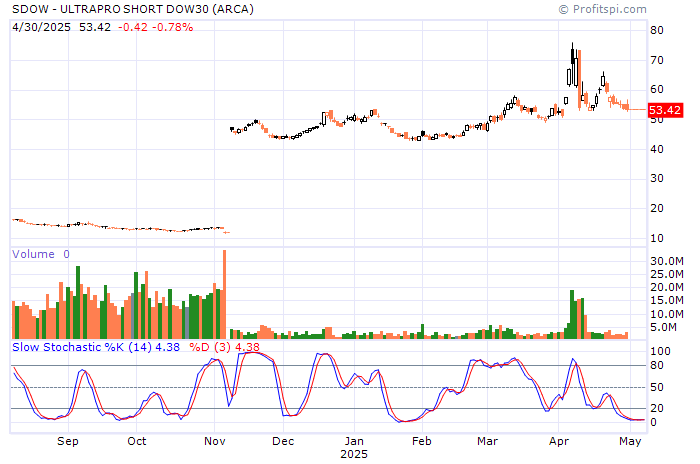
Task: Click the red change value -0.42
Action: [x=133, y=27]
